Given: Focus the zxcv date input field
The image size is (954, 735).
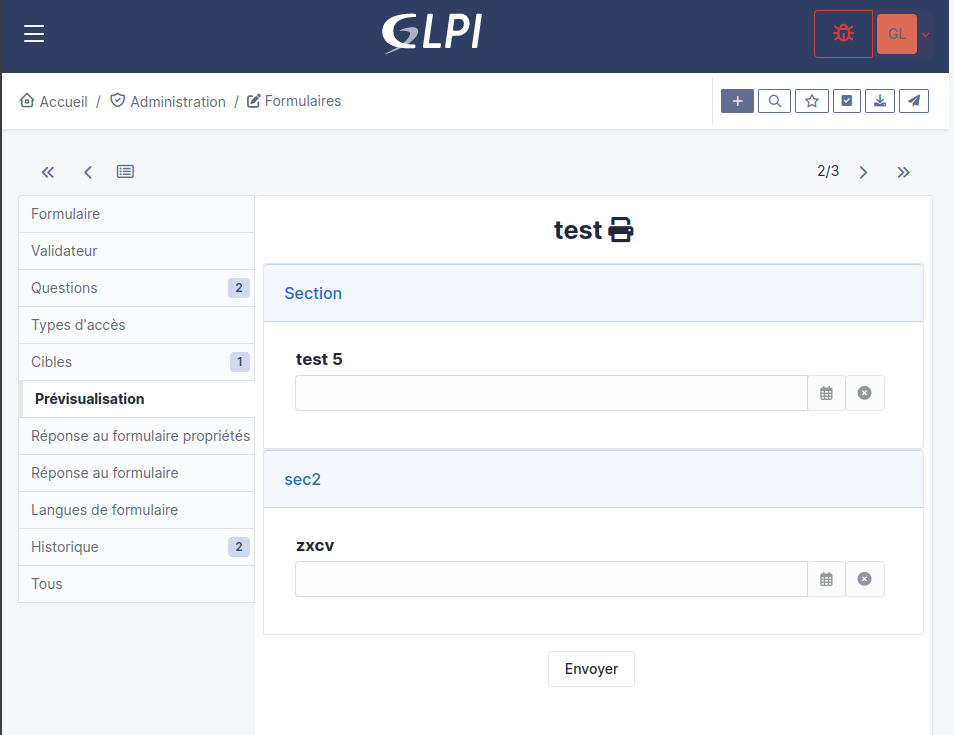Looking at the screenshot, I should (x=551, y=579).
